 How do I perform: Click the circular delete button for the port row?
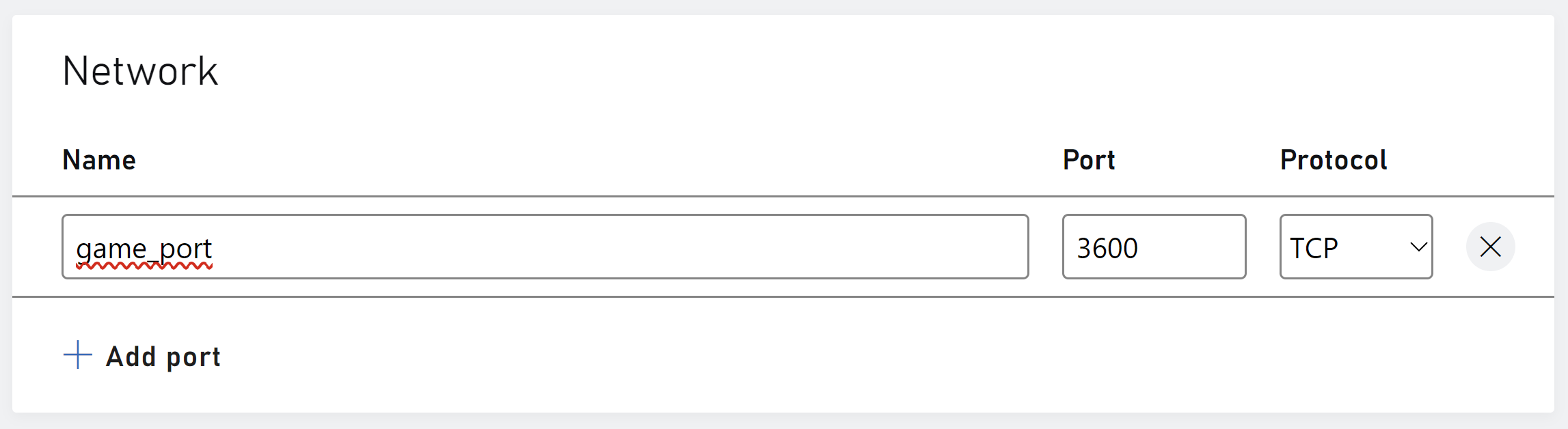(x=1490, y=247)
